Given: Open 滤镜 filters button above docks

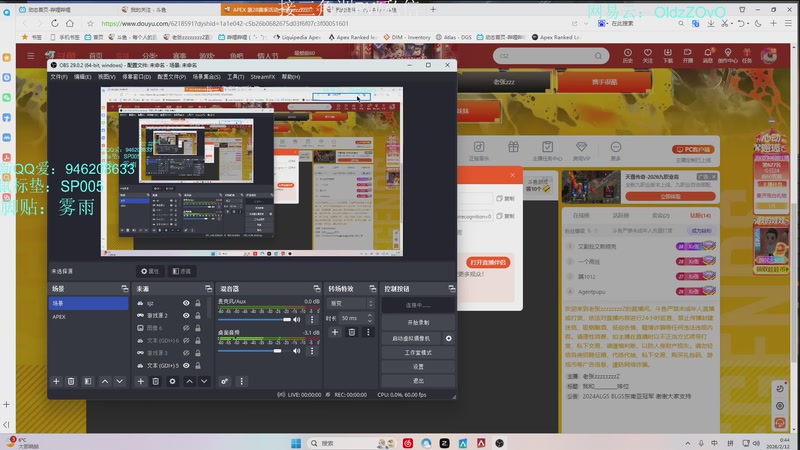Looking at the screenshot, I should coord(182,271).
